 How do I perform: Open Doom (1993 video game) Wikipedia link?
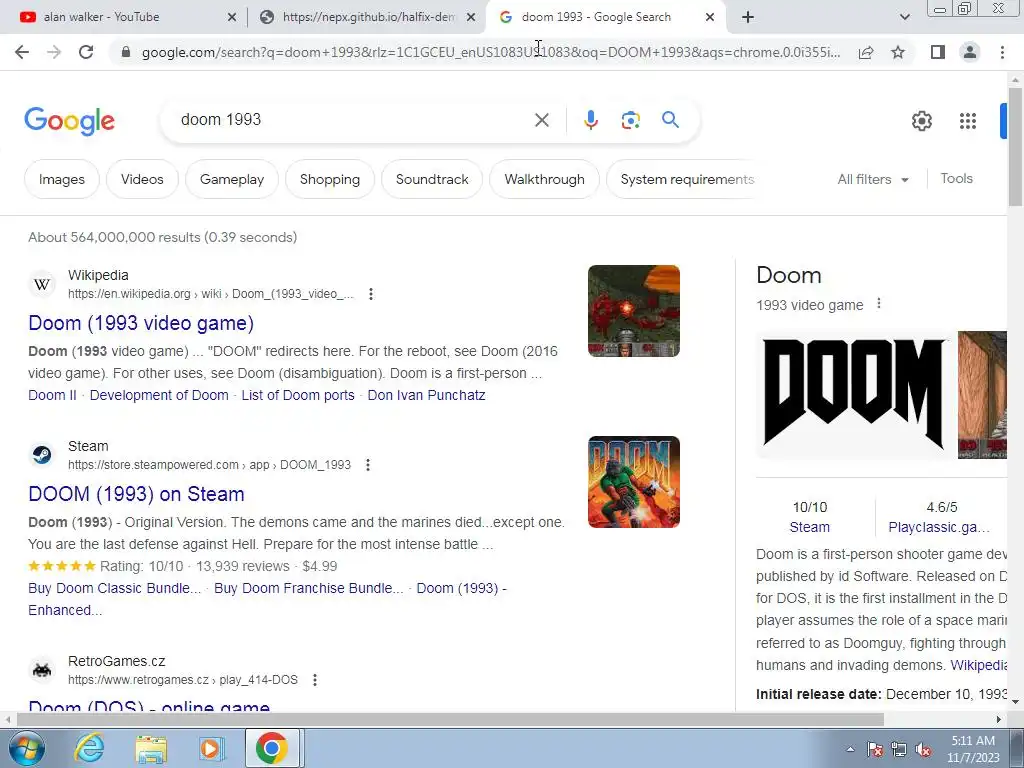tap(141, 323)
